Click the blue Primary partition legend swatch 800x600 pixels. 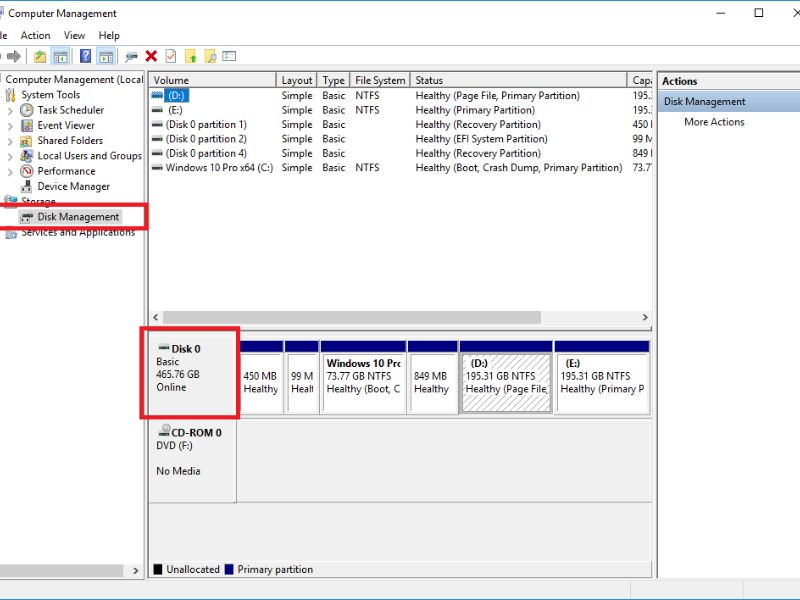pyautogui.click(x=229, y=569)
